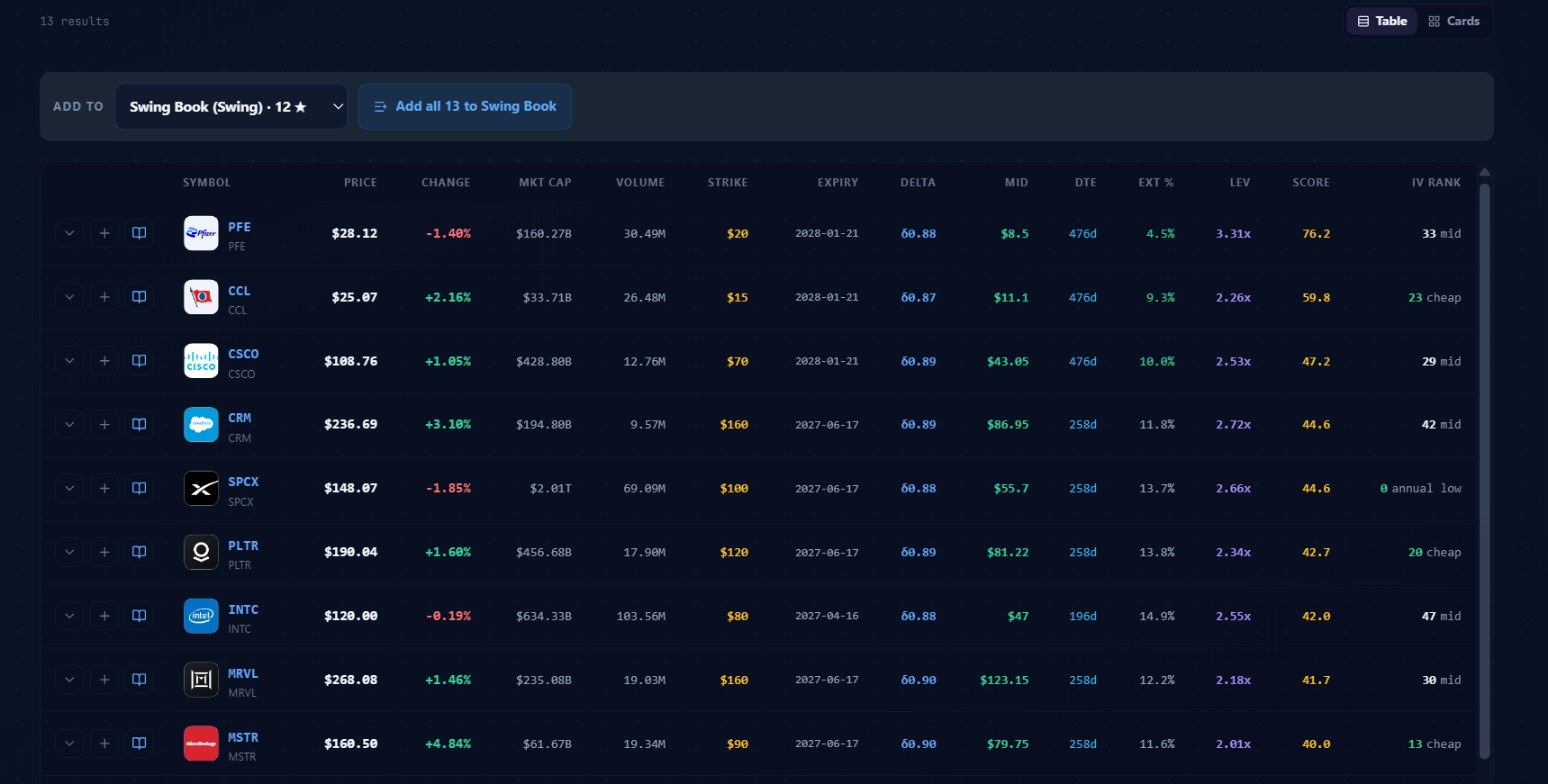Click the Salesforce logo in CRM row

click(201, 425)
